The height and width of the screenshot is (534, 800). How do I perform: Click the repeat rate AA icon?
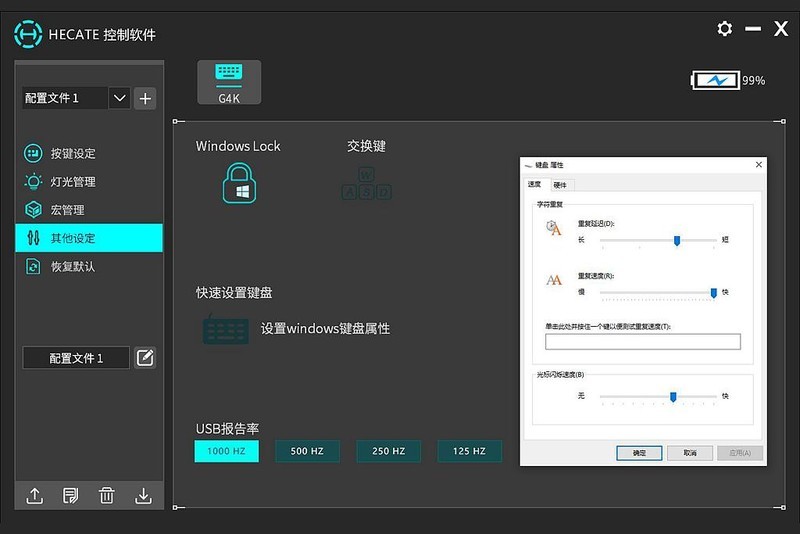point(554,279)
